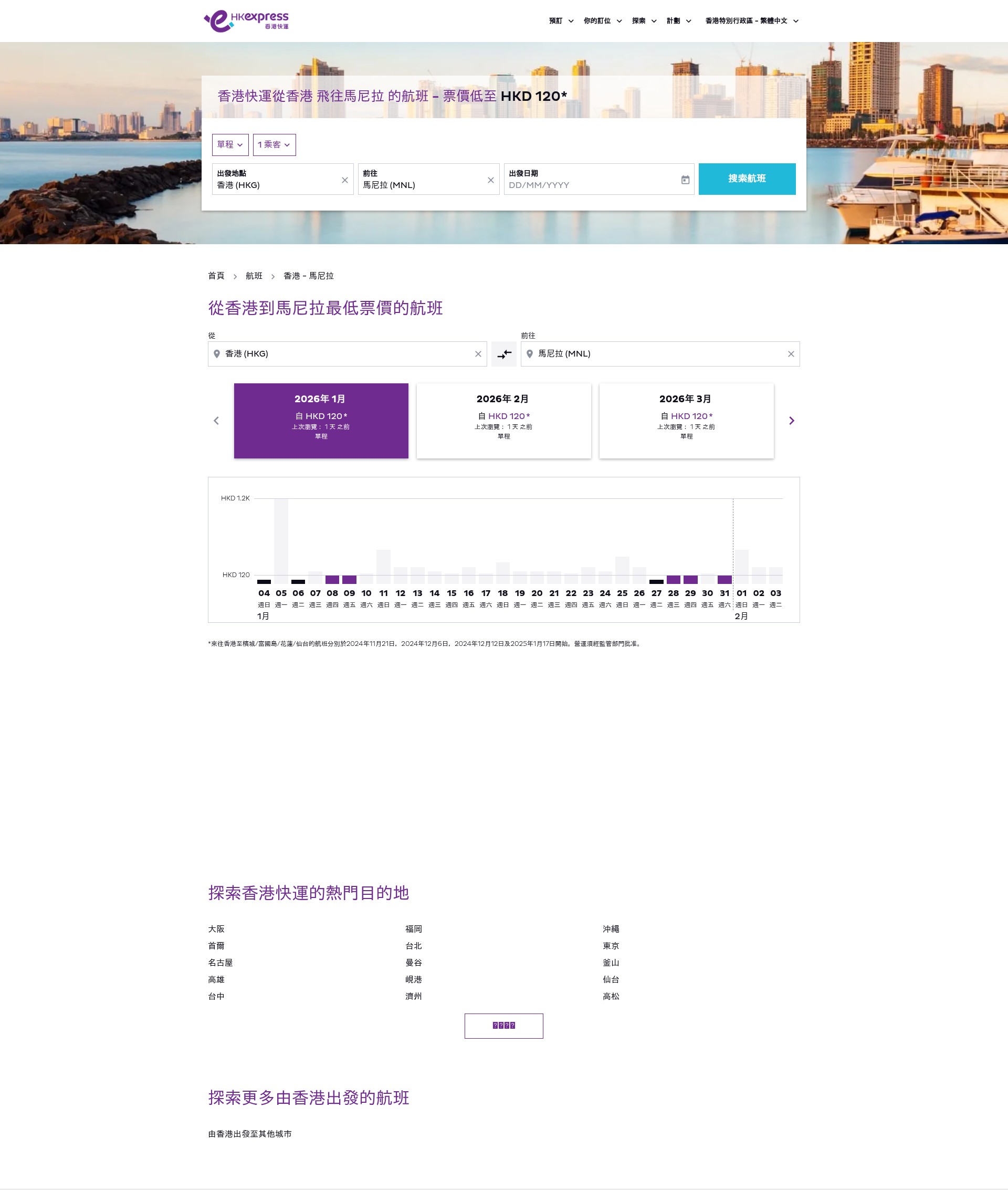Open destination link 台中
The width and height of the screenshot is (1008, 1191).
216,997
